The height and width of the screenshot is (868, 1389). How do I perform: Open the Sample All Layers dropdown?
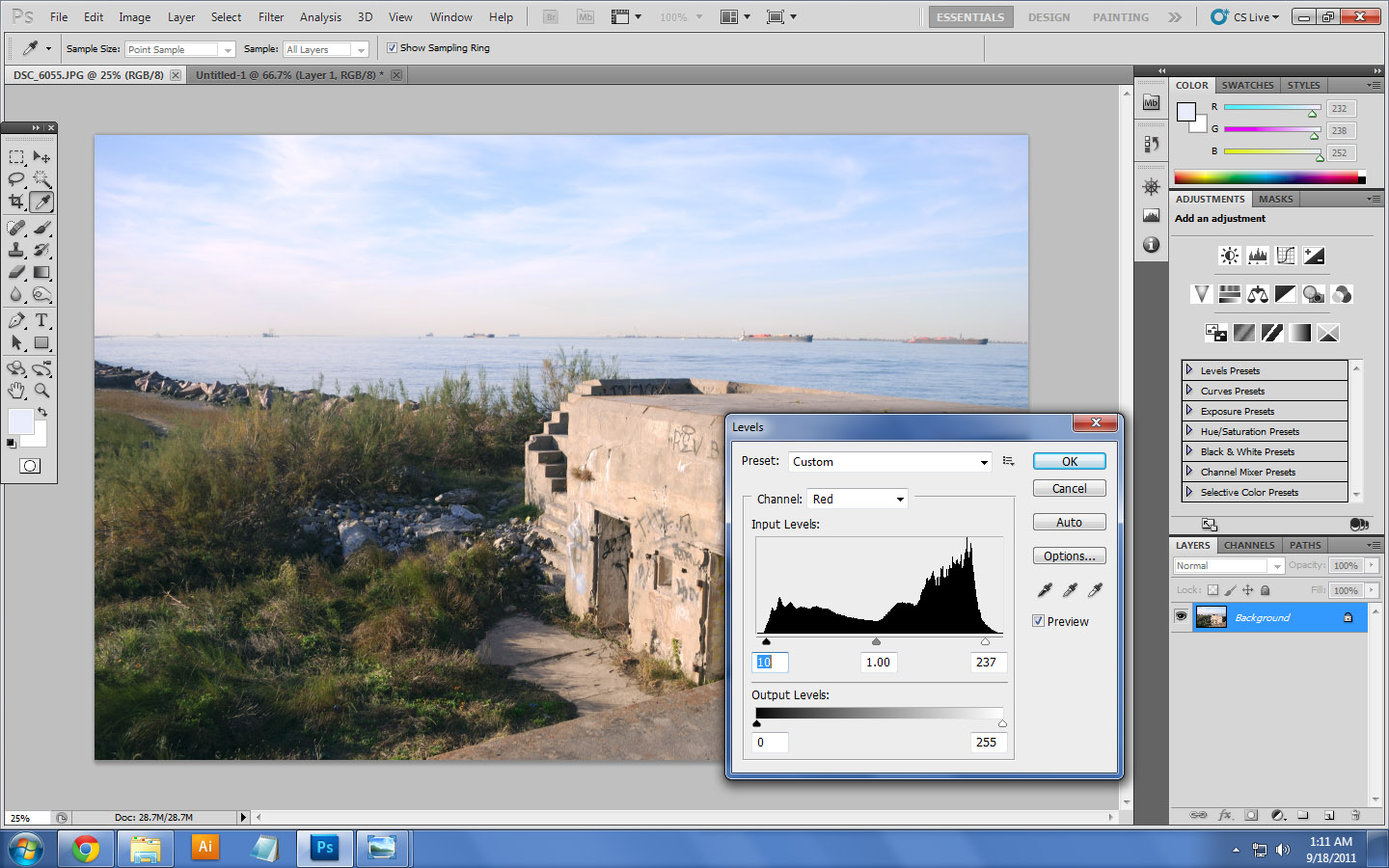pyautogui.click(x=326, y=49)
